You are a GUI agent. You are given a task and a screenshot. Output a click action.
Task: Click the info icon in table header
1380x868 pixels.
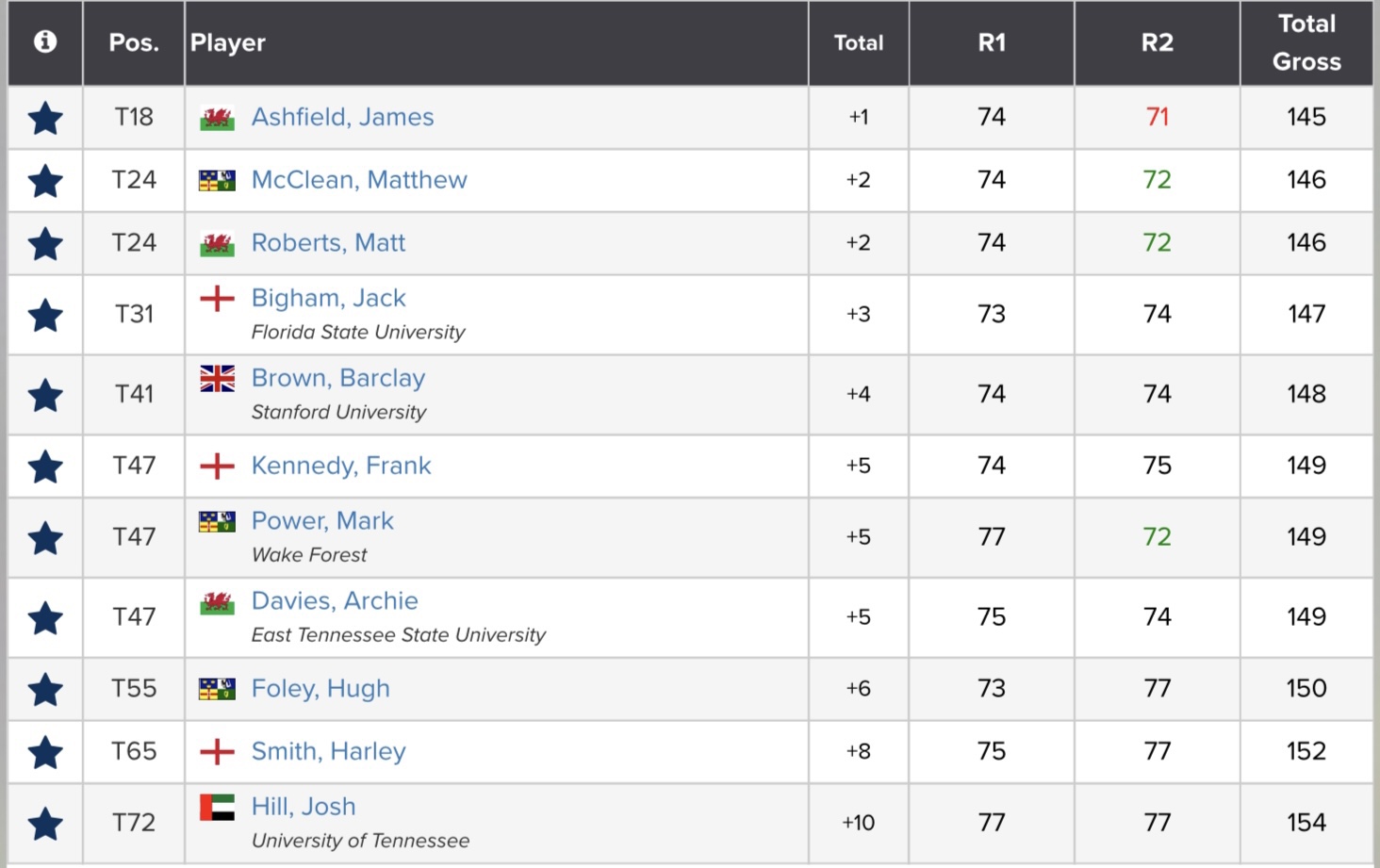click(x=45, y=42)
